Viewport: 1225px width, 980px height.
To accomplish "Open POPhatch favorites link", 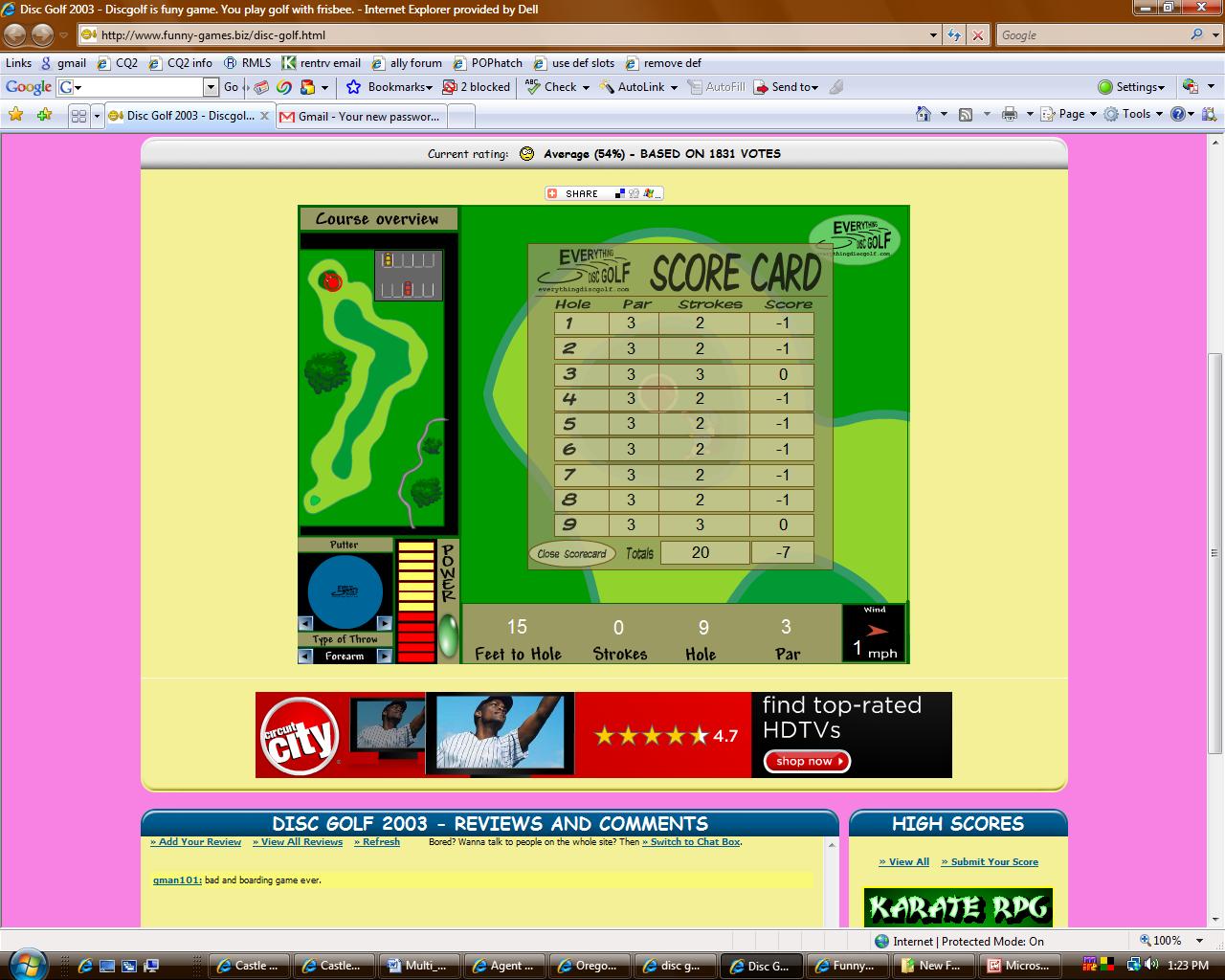I will click(487, 63).
